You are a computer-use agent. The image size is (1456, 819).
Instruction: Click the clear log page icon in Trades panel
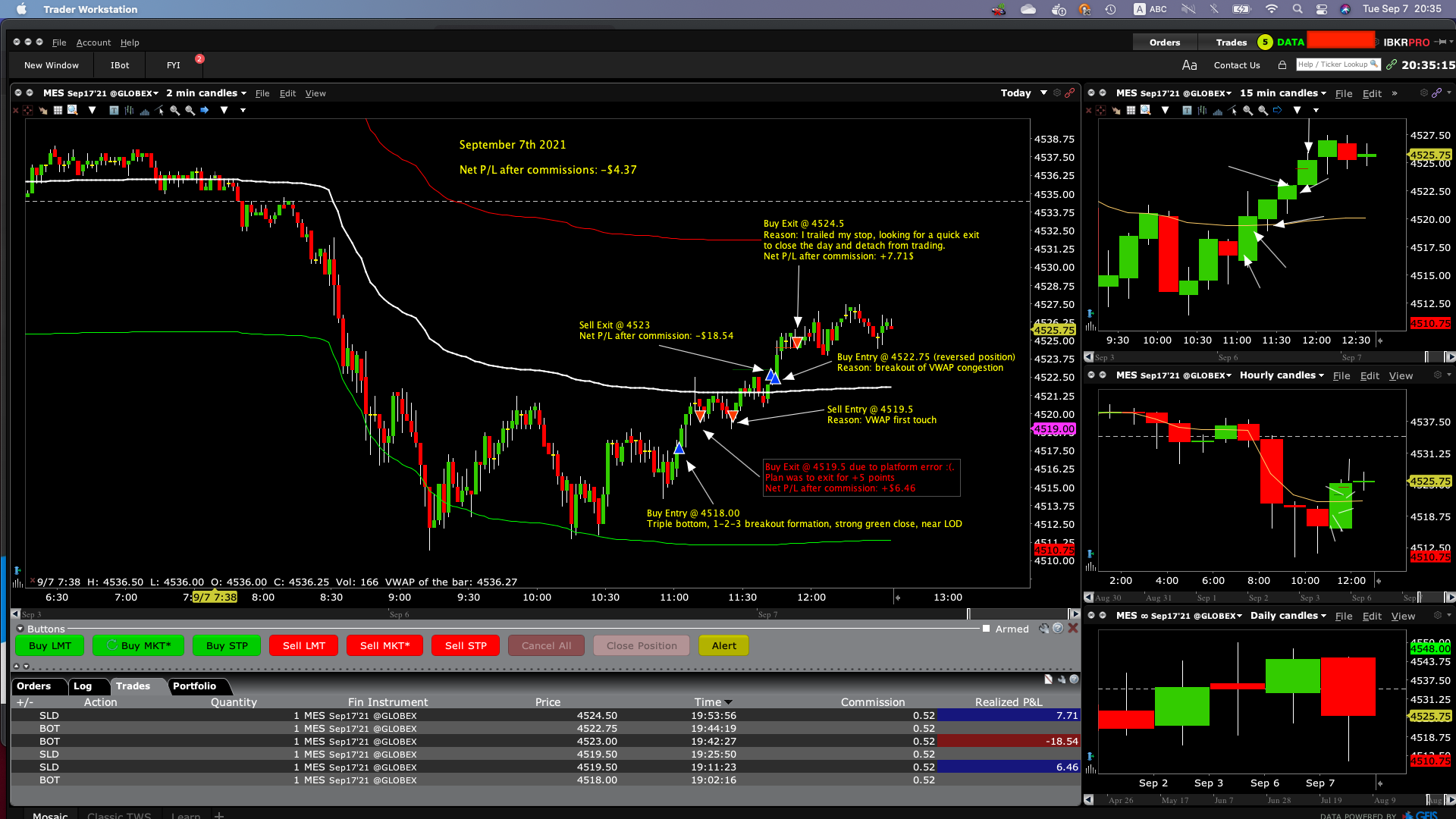[x=1048, y=679]
